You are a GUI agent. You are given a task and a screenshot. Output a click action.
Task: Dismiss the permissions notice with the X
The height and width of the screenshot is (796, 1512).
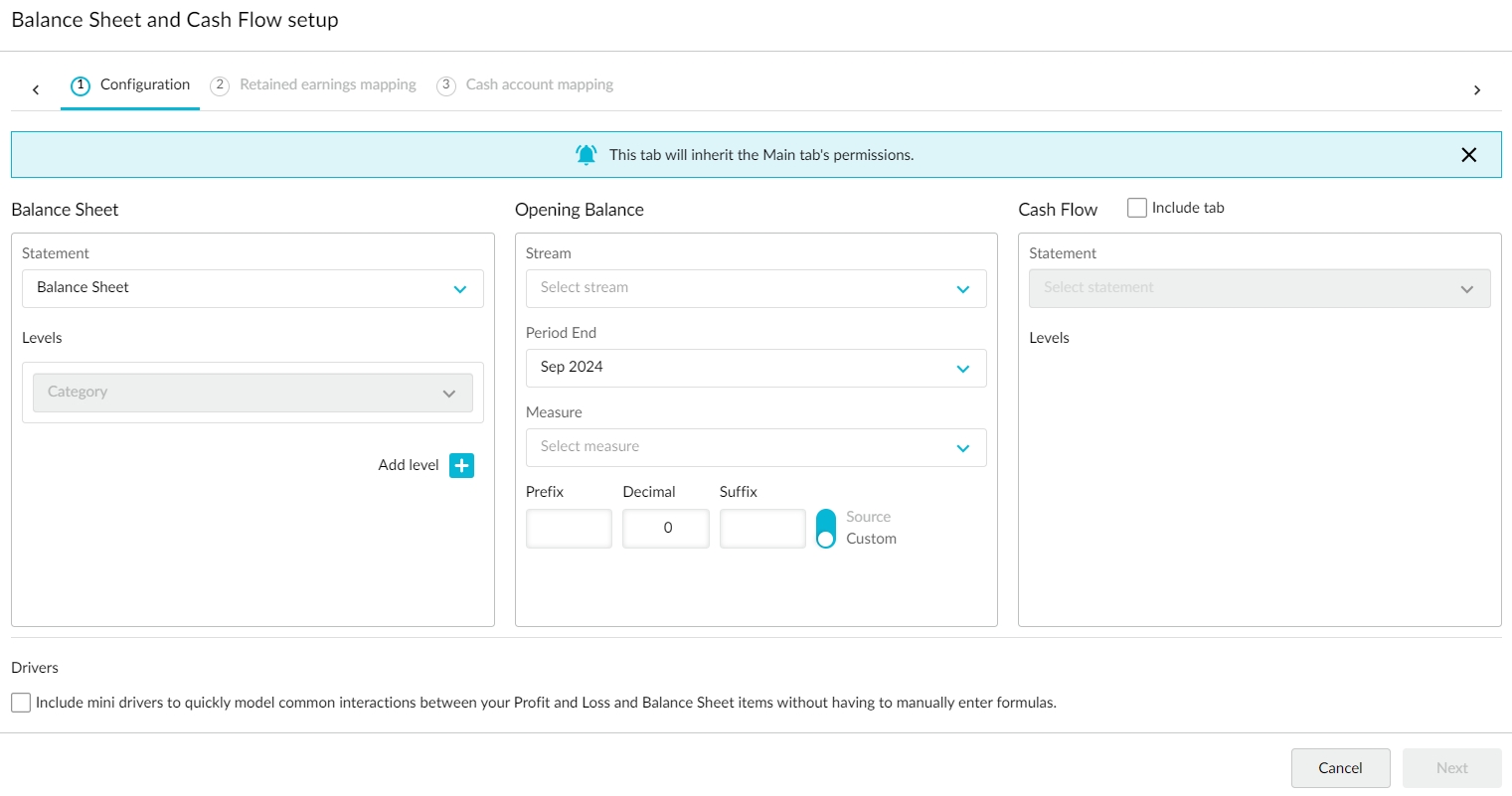point(1468,155)
